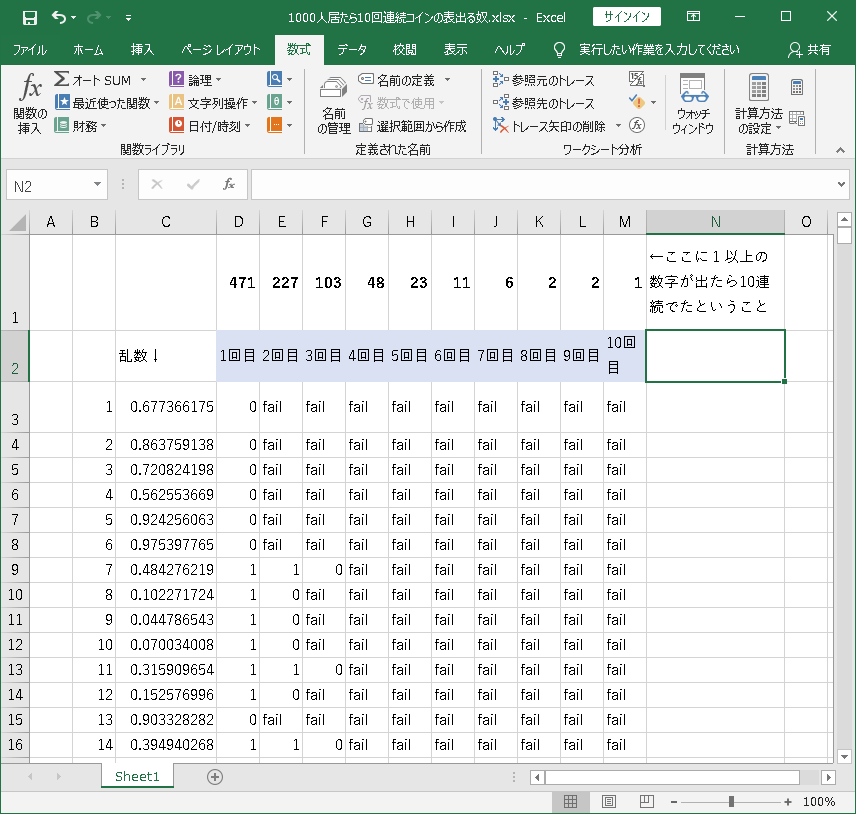Click 選択範囲から作成 button
The image size is (856, 814).
(x=412, y=126)
